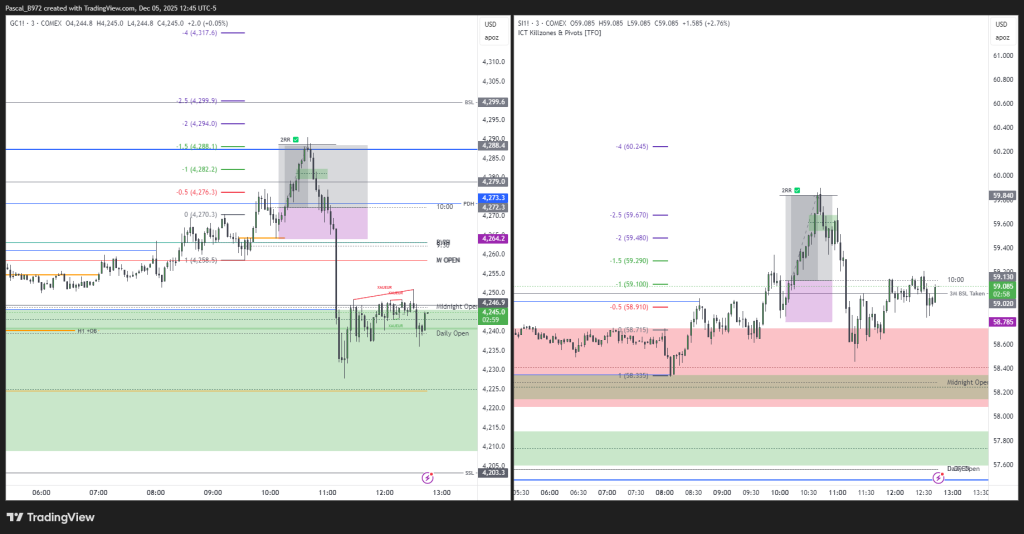1024x534 pixels.
Task: Click the green 2RR checkmark on silver chart
Action: (797, 189)
